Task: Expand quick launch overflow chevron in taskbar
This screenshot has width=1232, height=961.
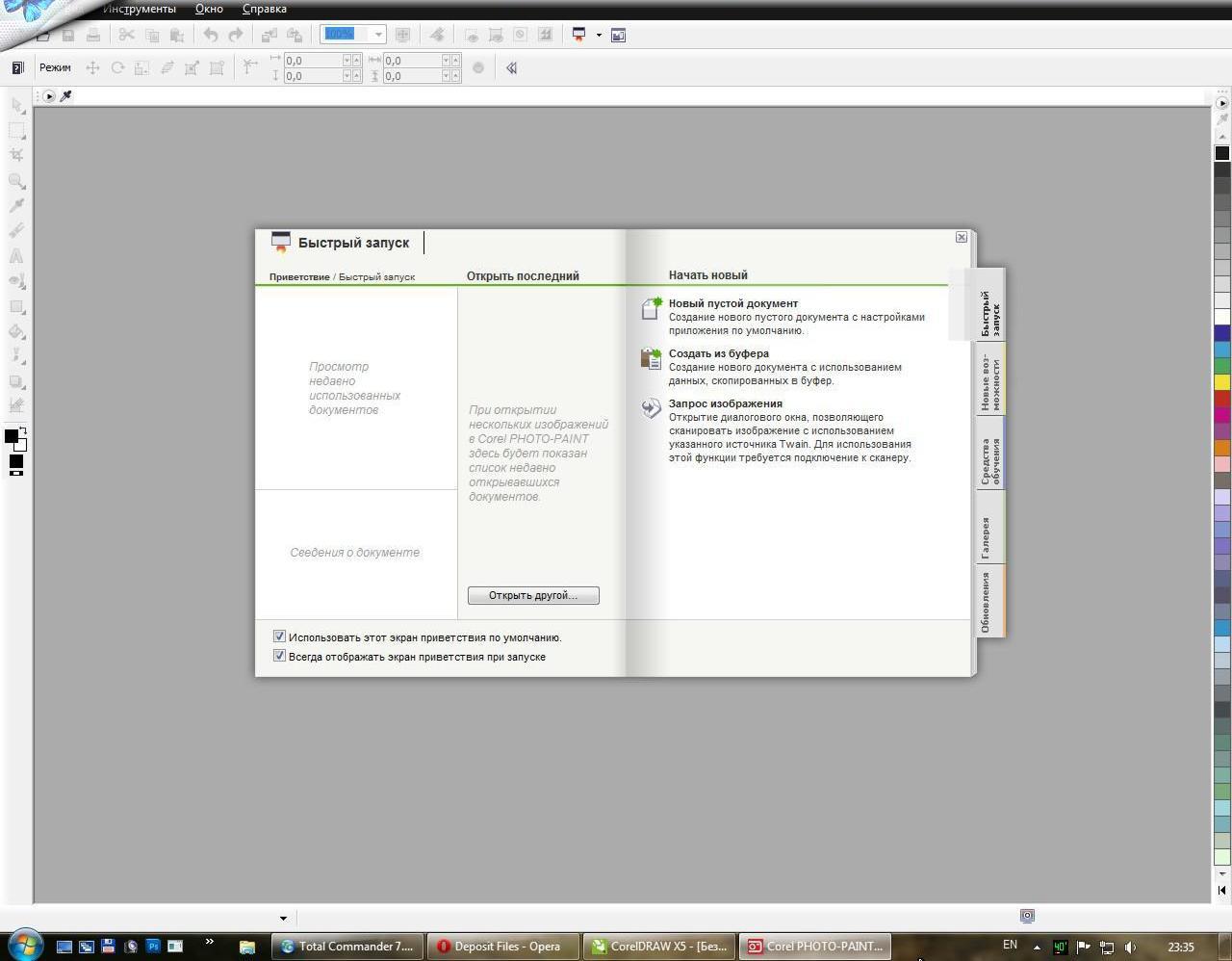Action: click(209, 942)
